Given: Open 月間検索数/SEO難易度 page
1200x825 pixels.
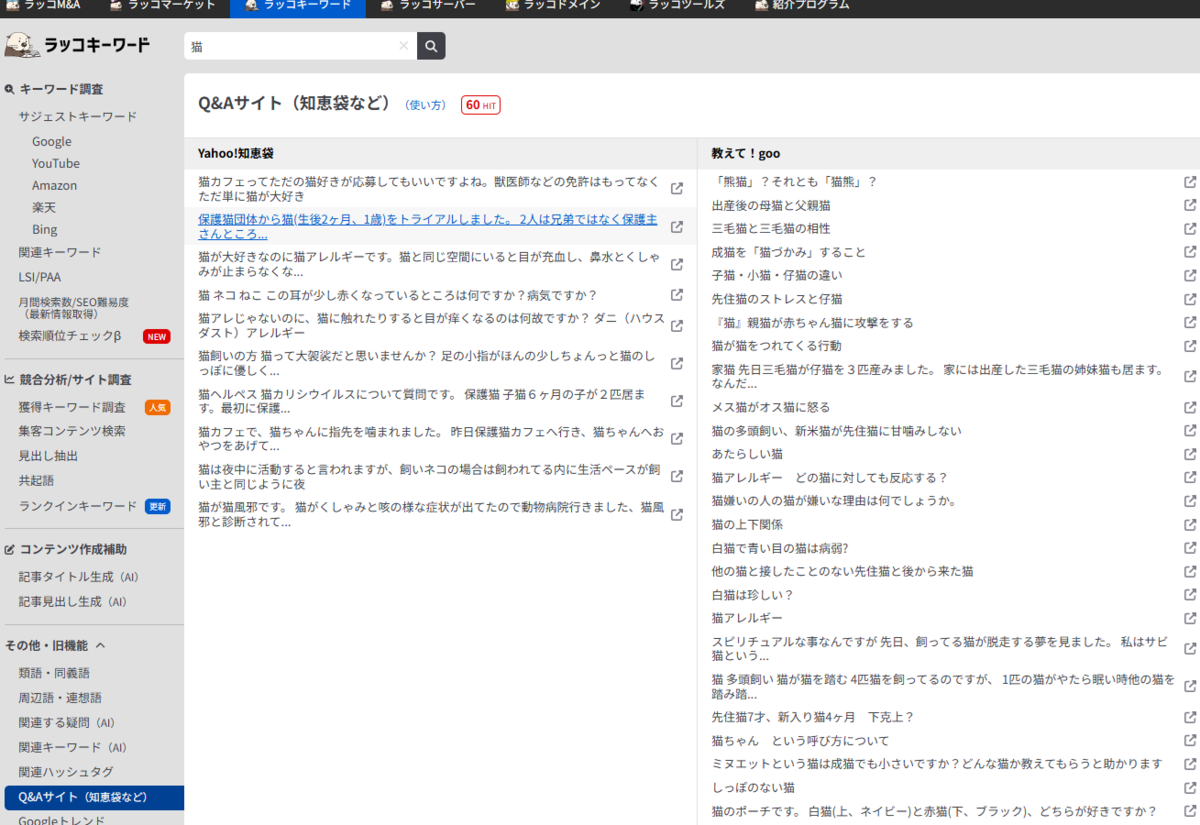Looking at the screenshot, I should point(73,308).
